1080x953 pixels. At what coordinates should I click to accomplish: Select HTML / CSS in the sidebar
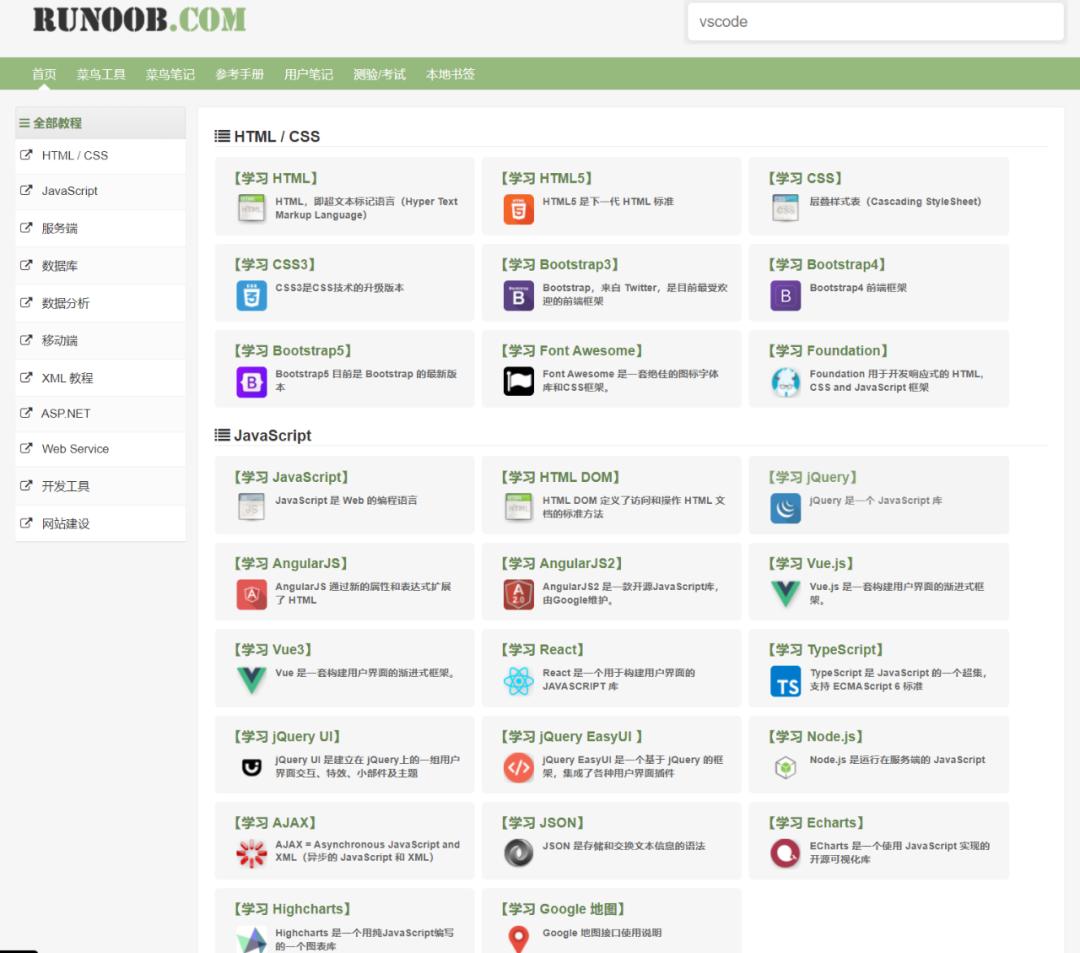(x=101, y=156)
